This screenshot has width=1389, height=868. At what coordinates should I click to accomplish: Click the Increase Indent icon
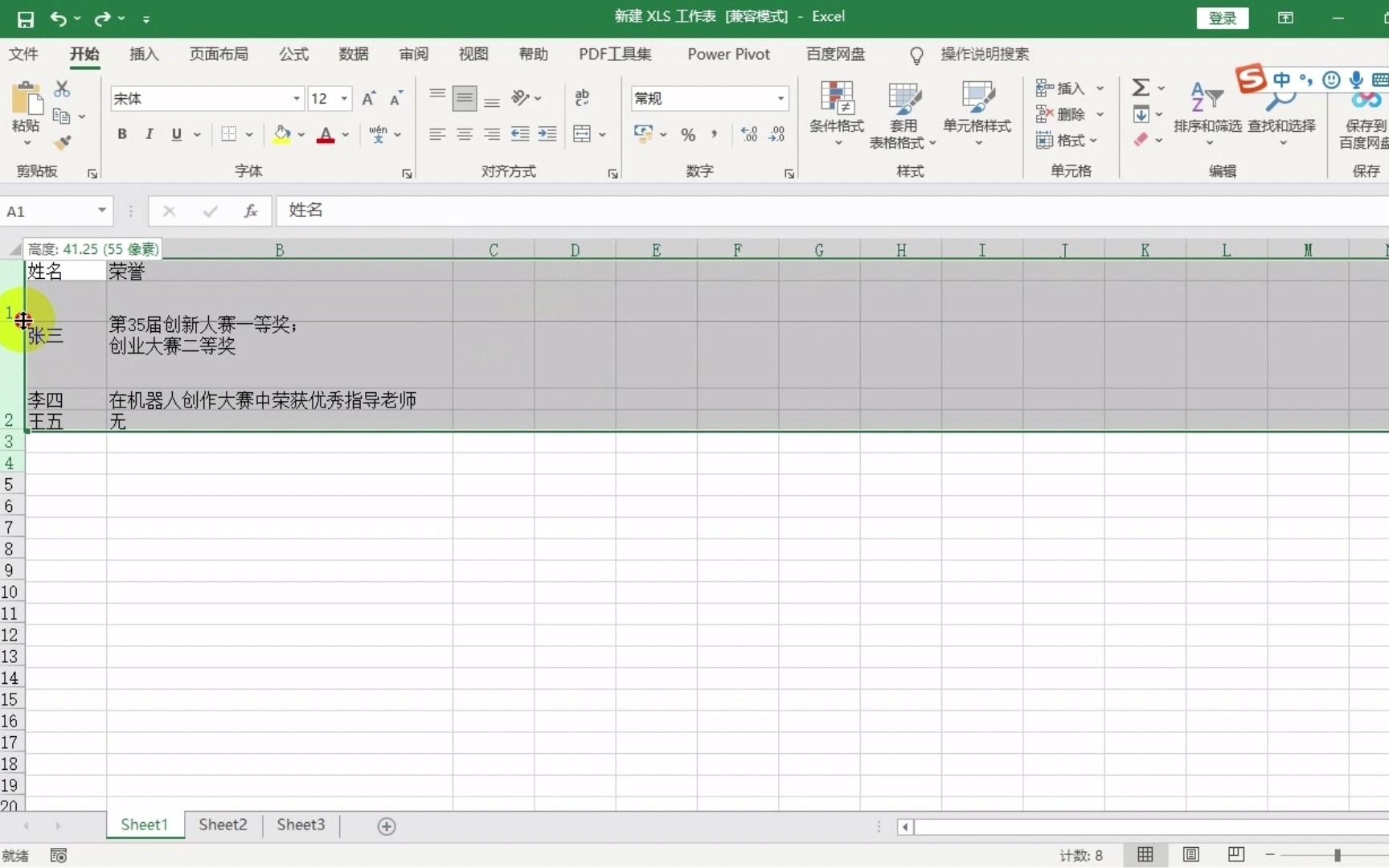[x=547, y=134]
